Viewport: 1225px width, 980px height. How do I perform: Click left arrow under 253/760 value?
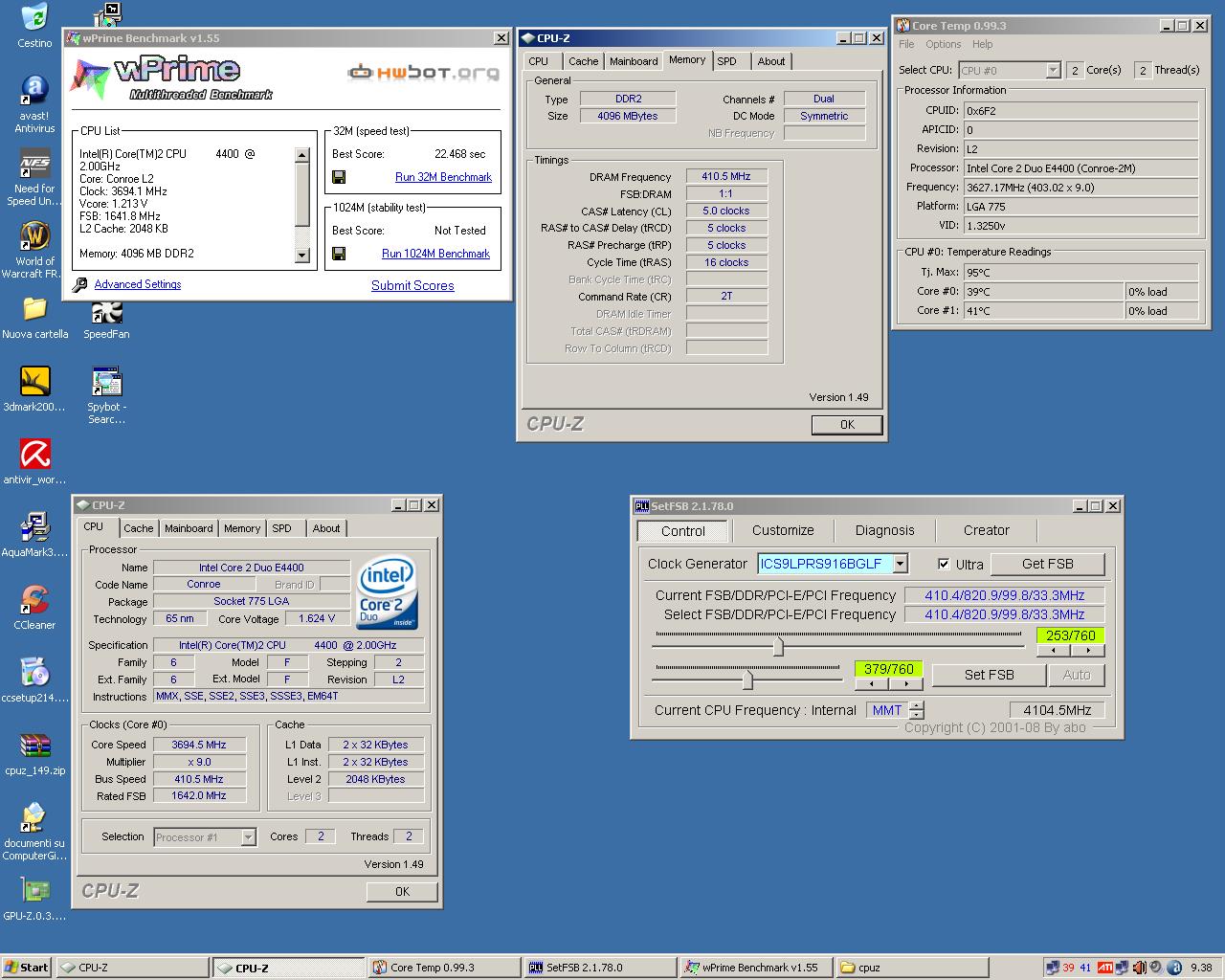coord(1054,651)
